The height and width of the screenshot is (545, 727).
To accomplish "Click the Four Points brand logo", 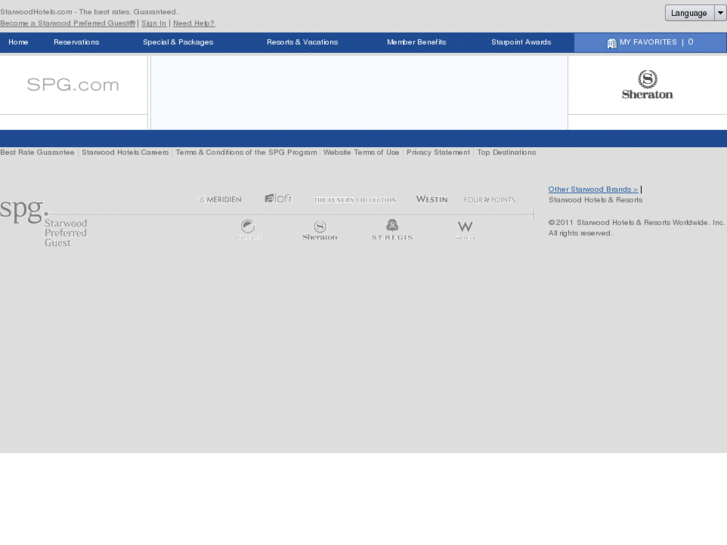I will (x=489, y=199).
